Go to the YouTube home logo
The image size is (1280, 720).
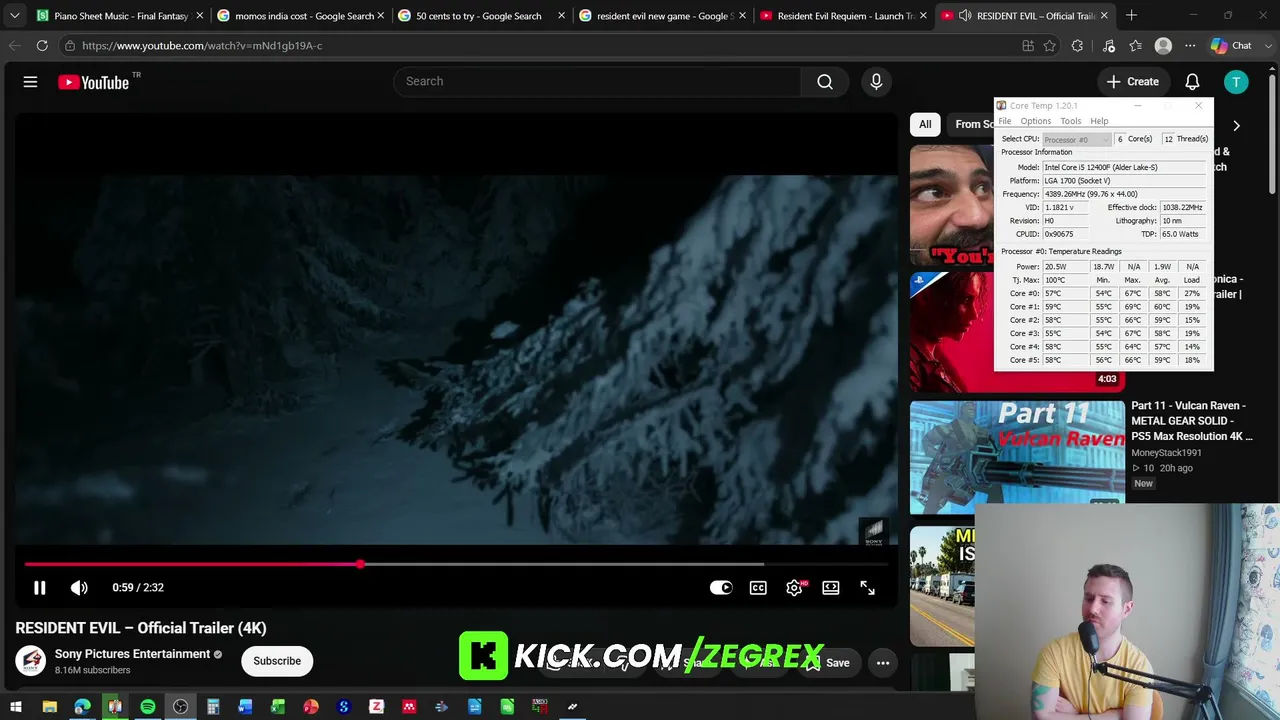point(94,82)
